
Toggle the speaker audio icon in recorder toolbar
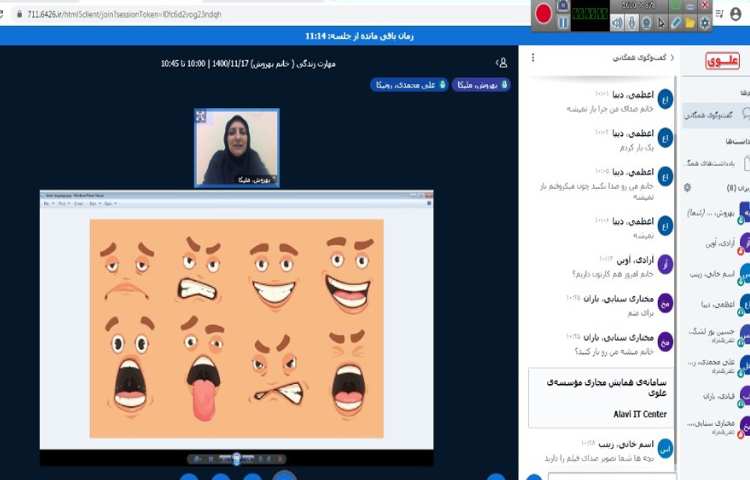pos(617,22)
